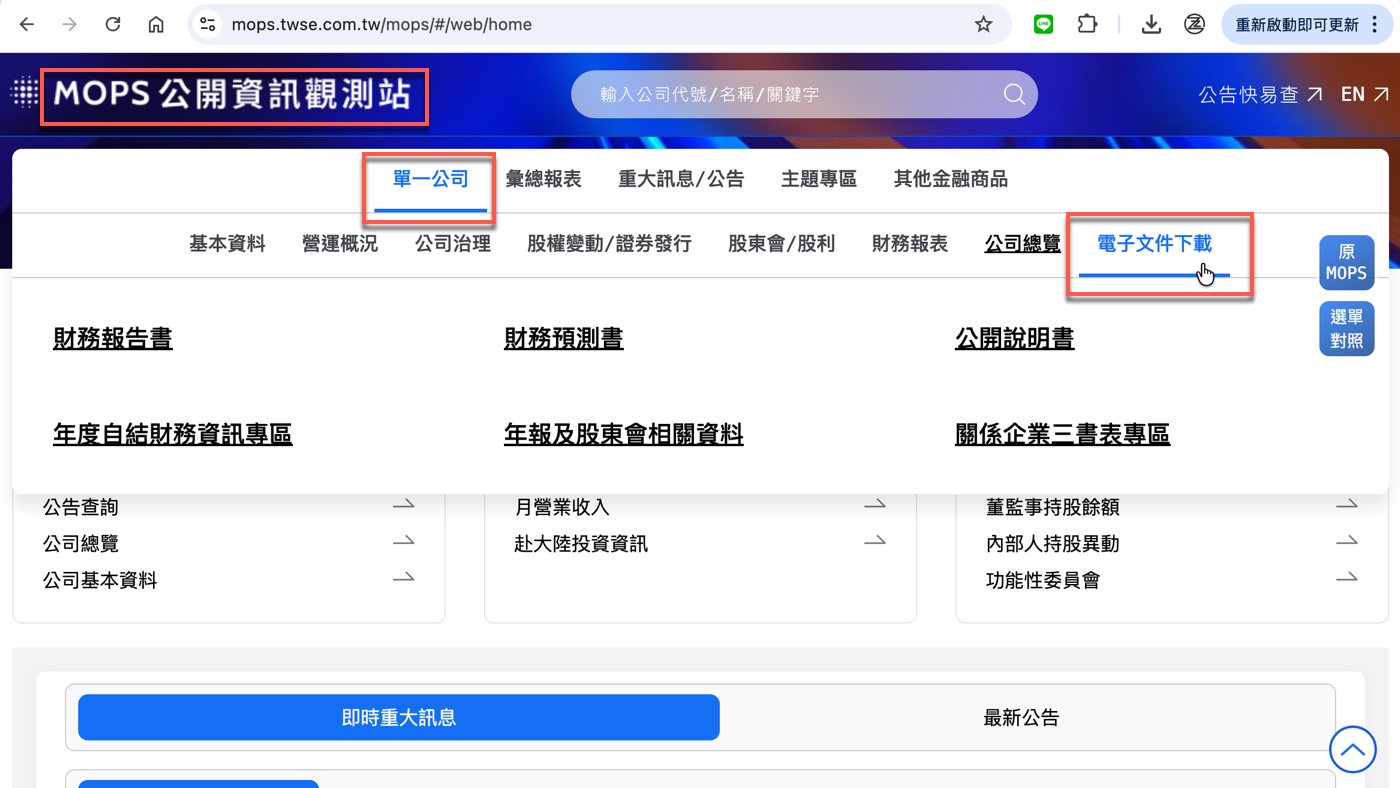Switch to the 彙總報表 tab

pyautogui.click(x=544, y=178)
